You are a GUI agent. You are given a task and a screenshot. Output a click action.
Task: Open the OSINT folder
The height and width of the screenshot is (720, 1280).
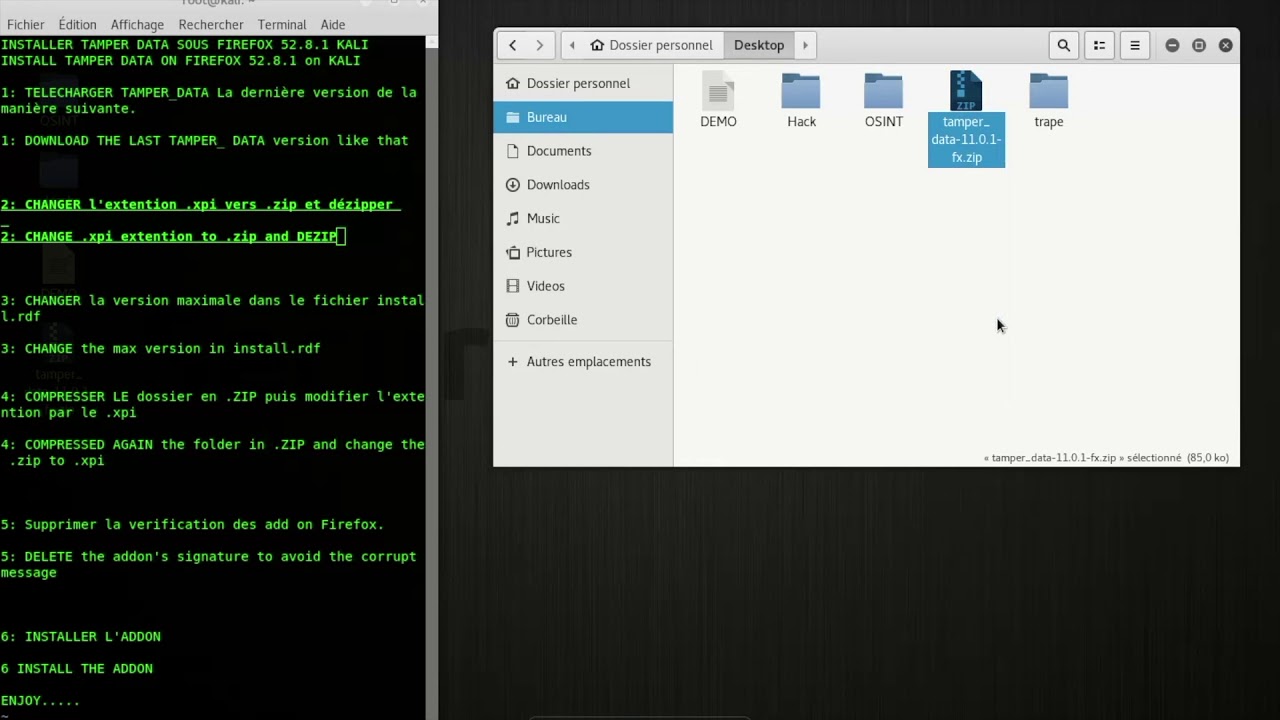pos(883,95)
